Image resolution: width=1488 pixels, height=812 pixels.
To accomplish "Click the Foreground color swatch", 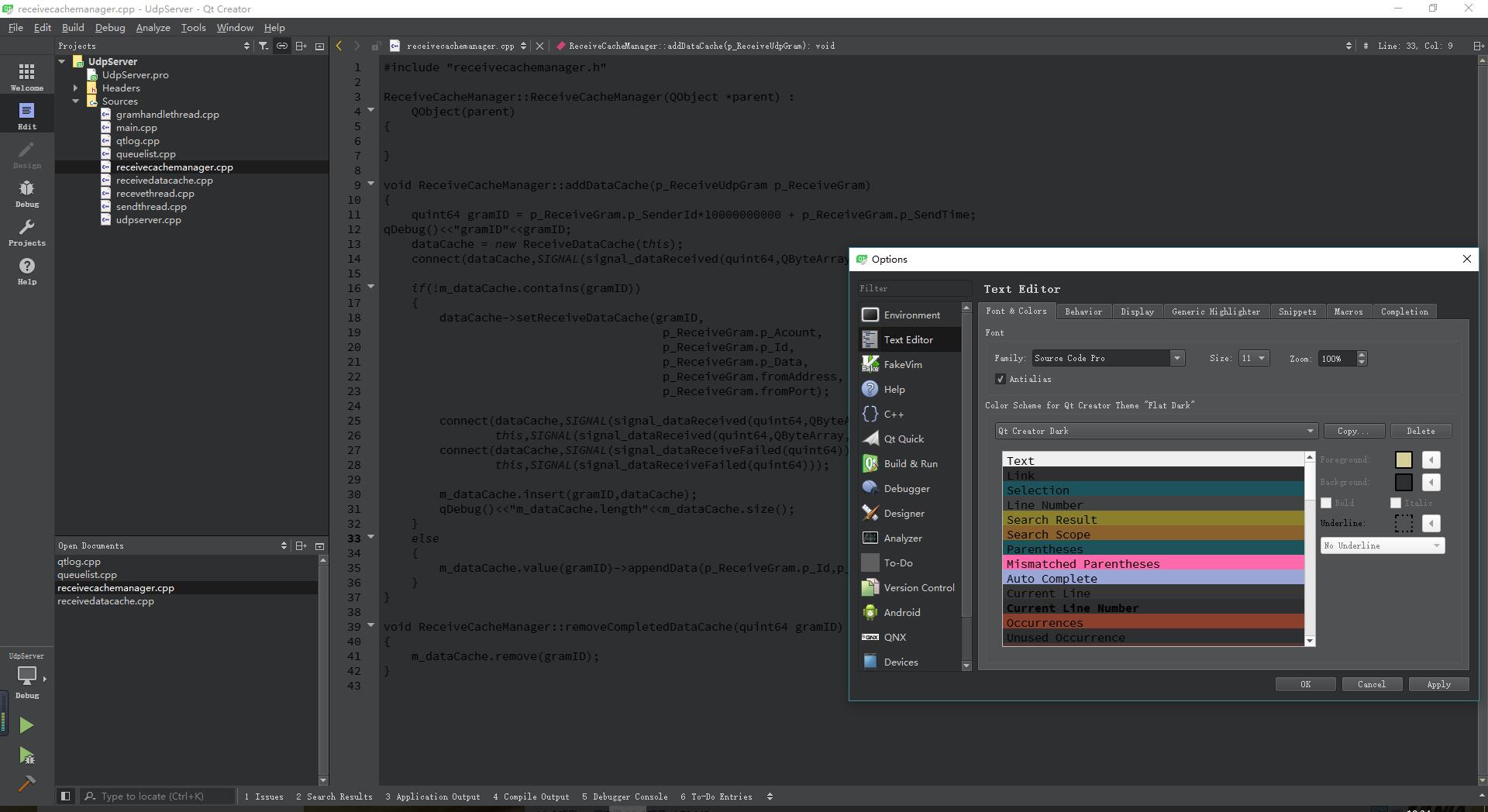I will point(1403,460).
